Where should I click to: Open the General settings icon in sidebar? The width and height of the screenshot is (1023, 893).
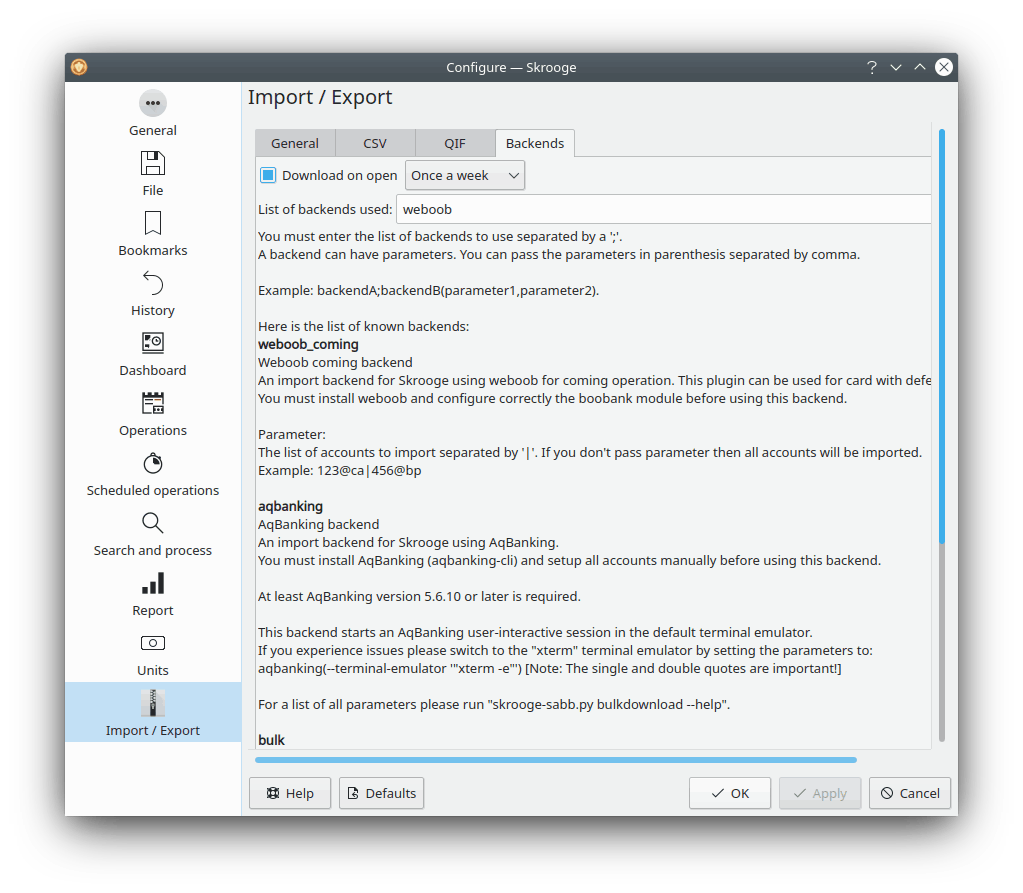pos(153,103)
